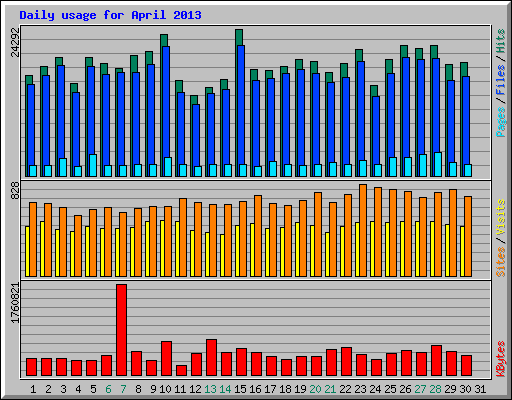Click the orange visits bar for day 20
Screen dimensions: 512x400
318,234
